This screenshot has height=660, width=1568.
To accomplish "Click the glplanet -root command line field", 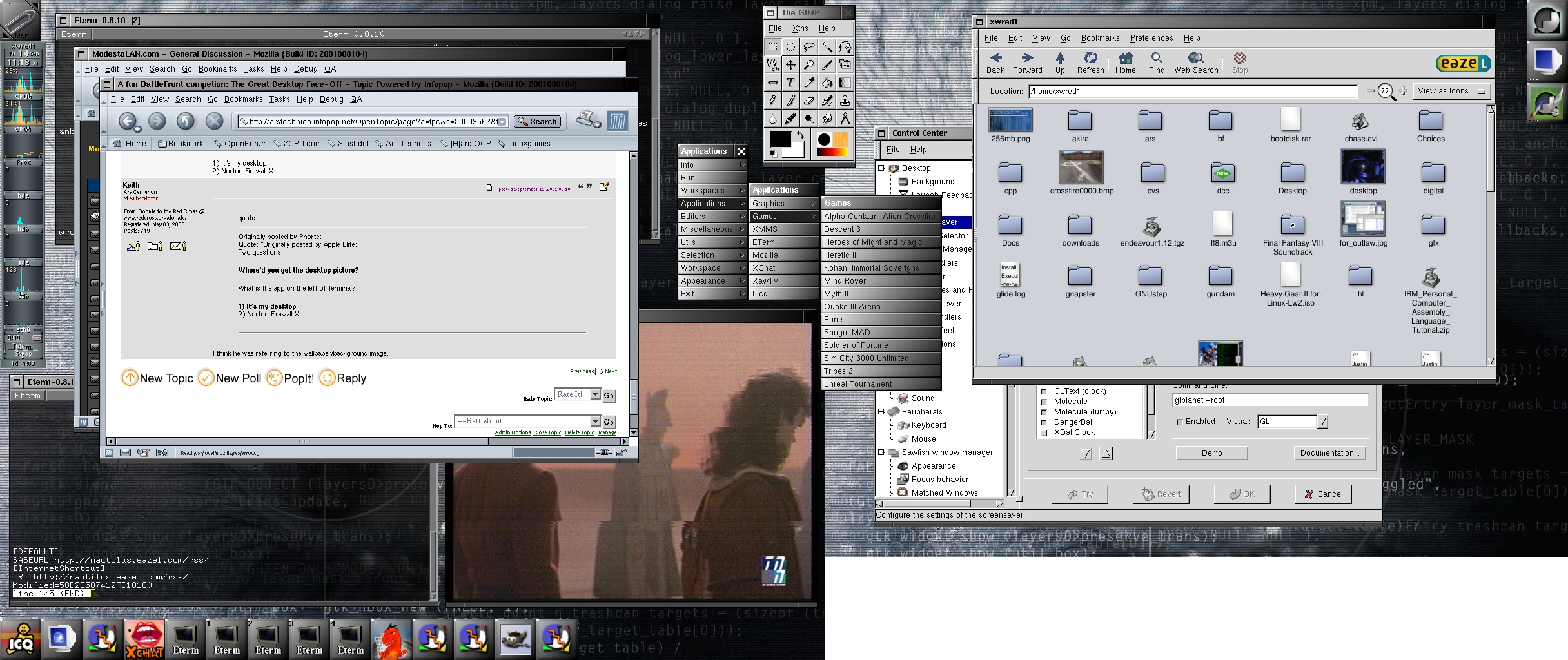I will tap(1270, 400).
